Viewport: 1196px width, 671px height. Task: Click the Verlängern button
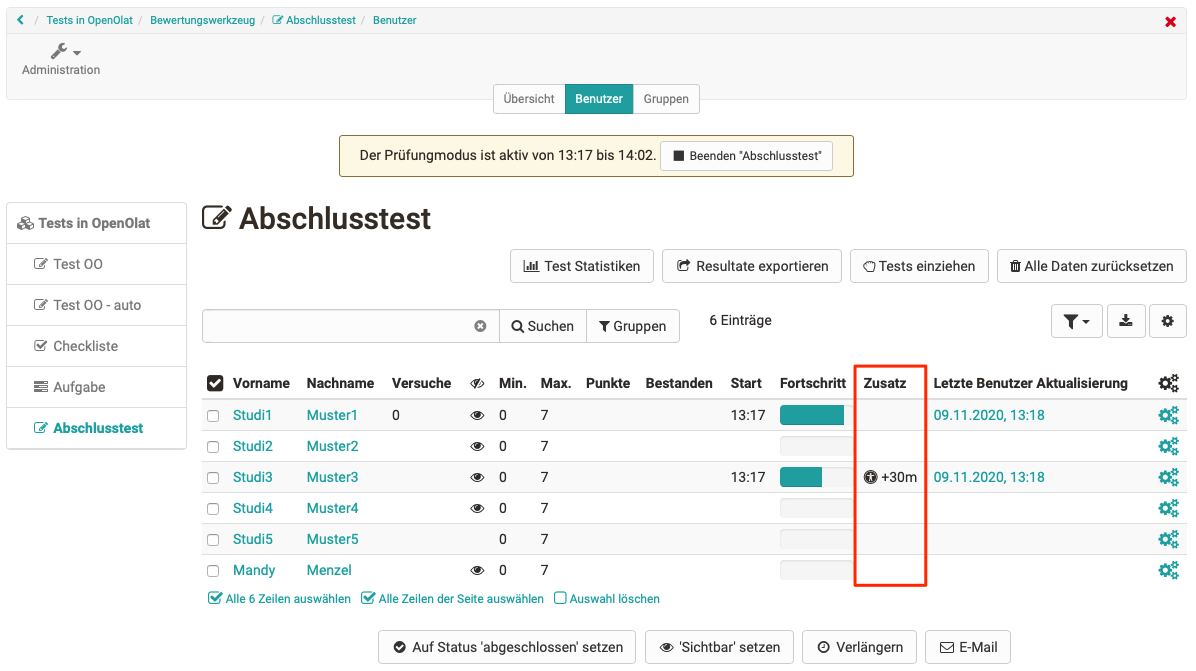[860, 647]
